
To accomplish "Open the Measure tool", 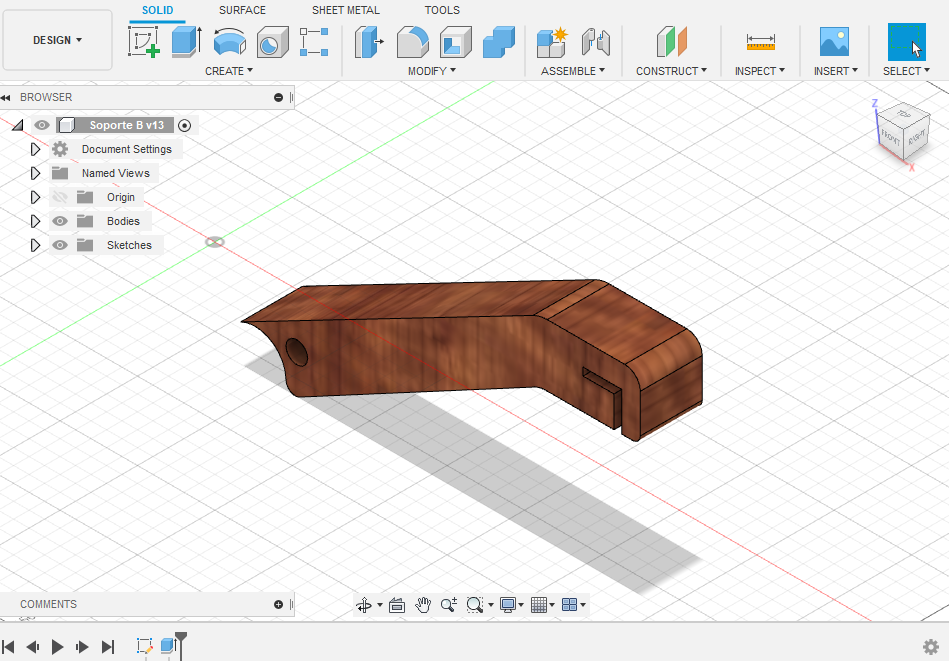I will click(x=760, y=42).
